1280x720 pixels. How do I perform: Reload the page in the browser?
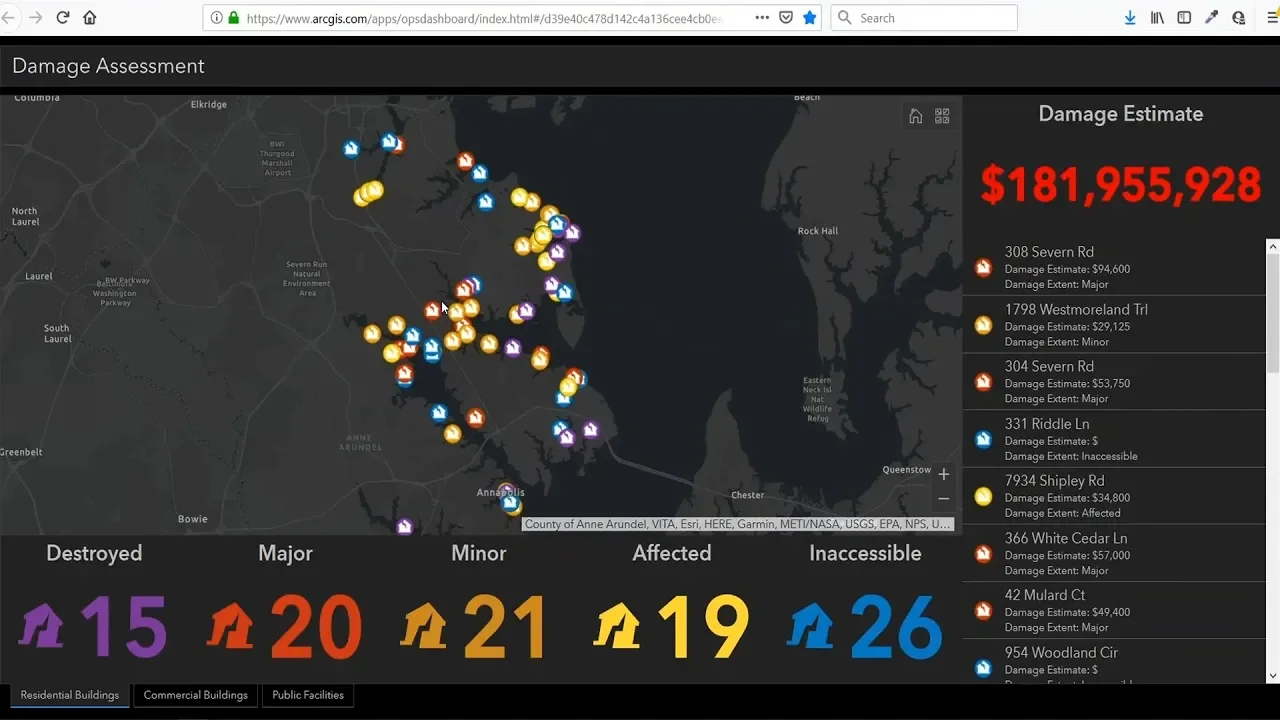click(62, 18)
